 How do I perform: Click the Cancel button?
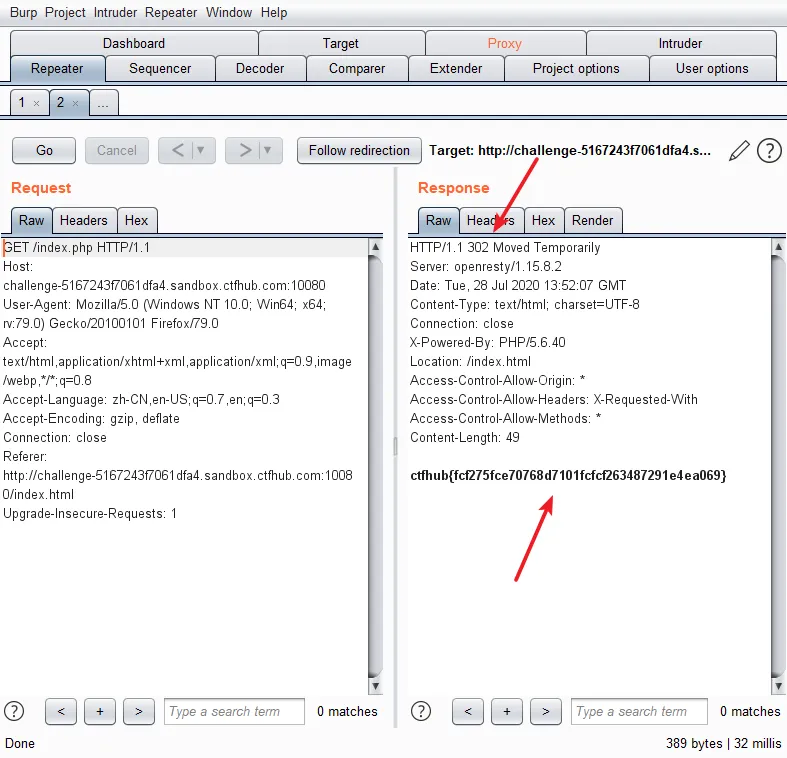click(x=116, y=150)
